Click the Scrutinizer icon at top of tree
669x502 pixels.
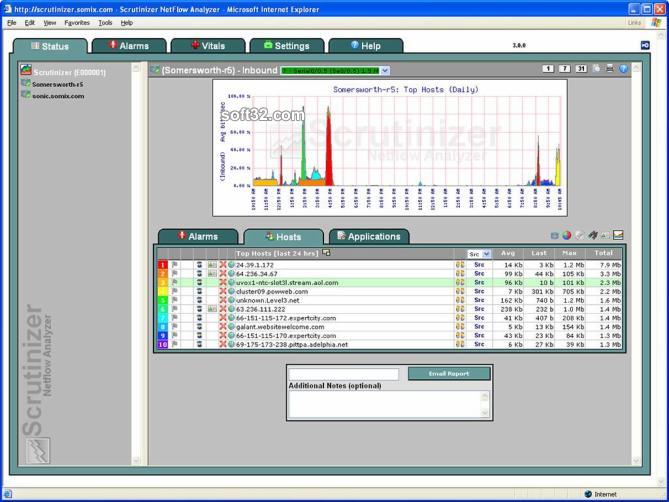[26, 70]
